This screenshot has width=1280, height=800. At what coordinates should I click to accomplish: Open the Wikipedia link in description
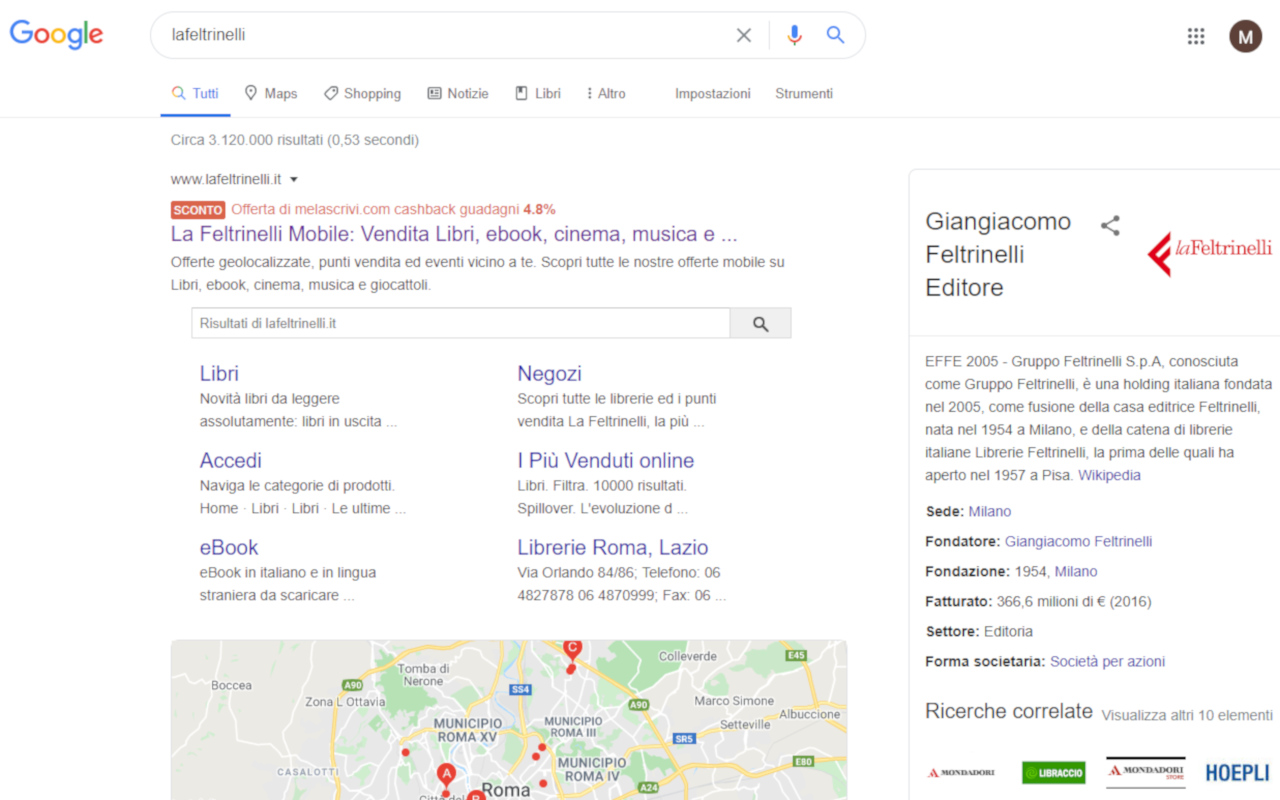(x=1109, y=475)
